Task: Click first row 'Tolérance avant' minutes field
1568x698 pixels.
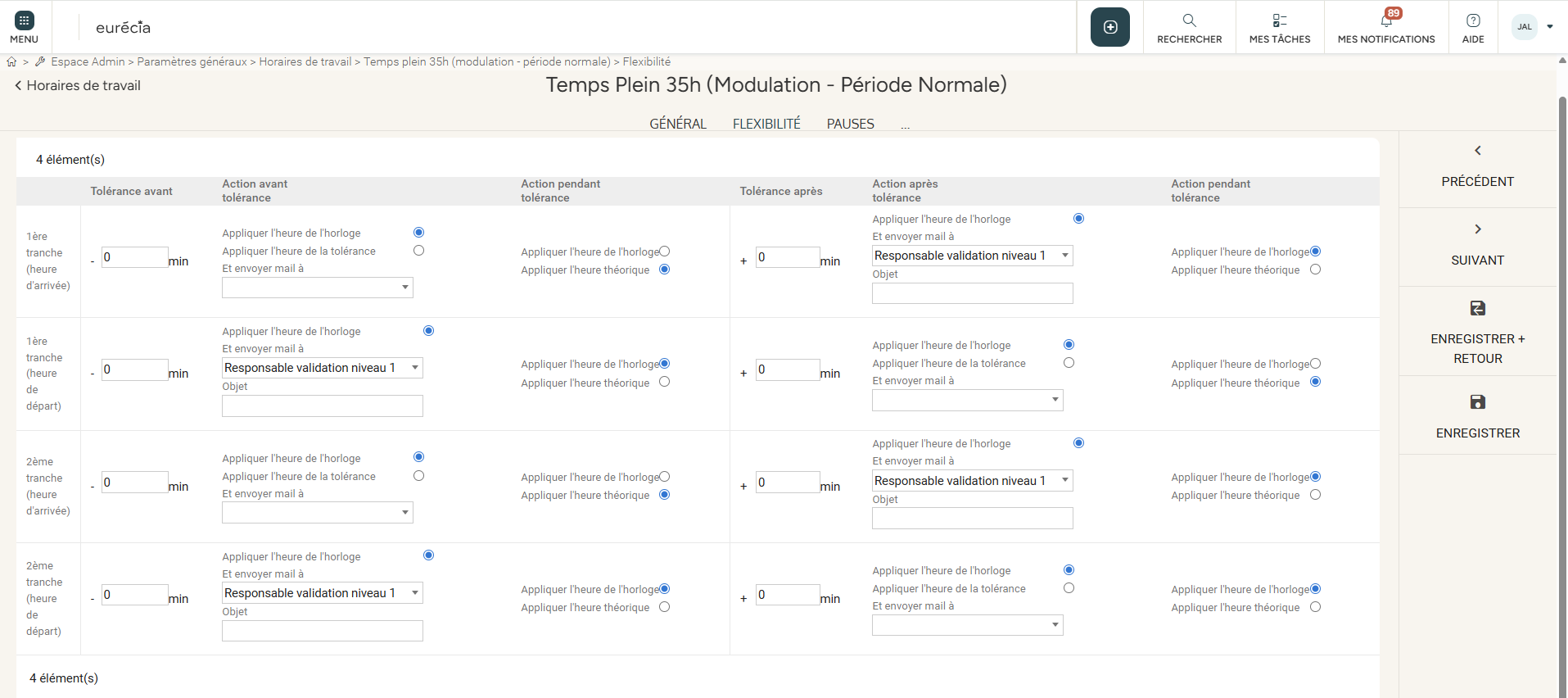Action: click(x=134, y=257)
